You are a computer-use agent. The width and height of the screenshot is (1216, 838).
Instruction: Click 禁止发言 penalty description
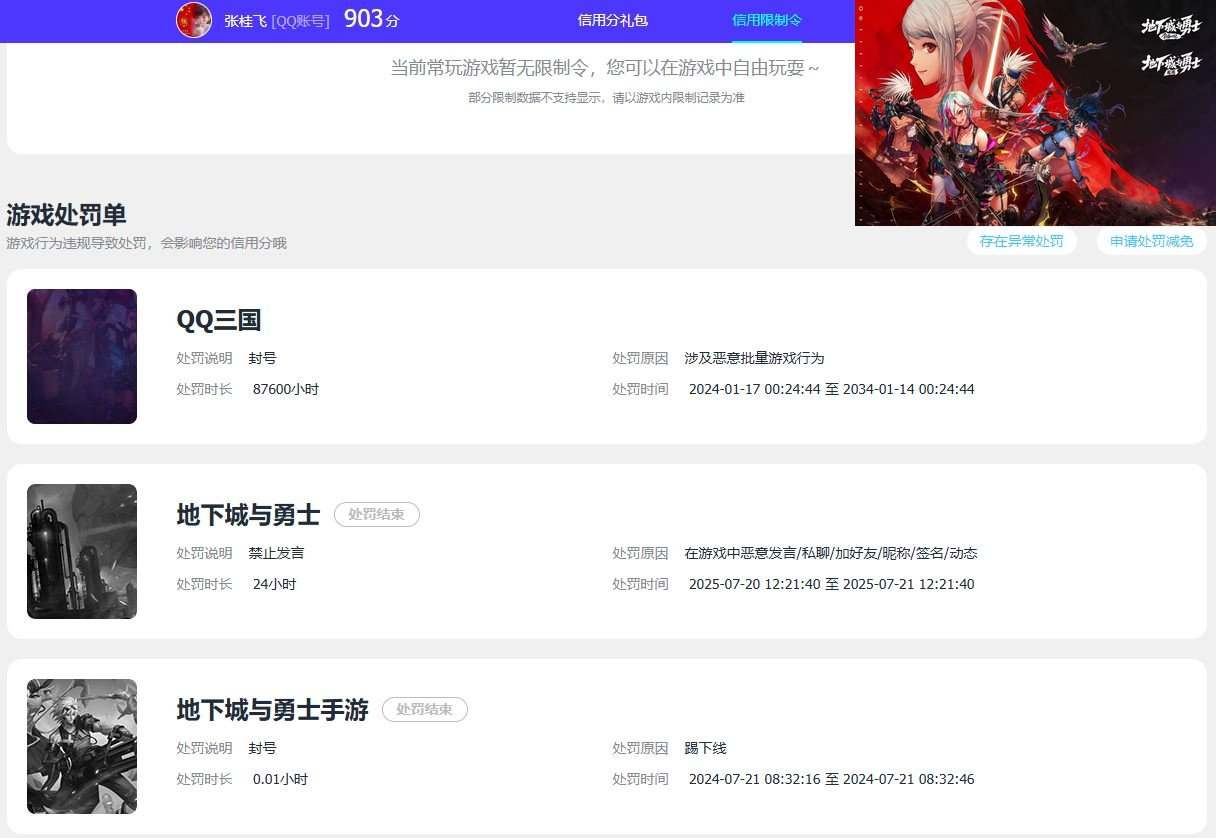(x=276, y=553)
